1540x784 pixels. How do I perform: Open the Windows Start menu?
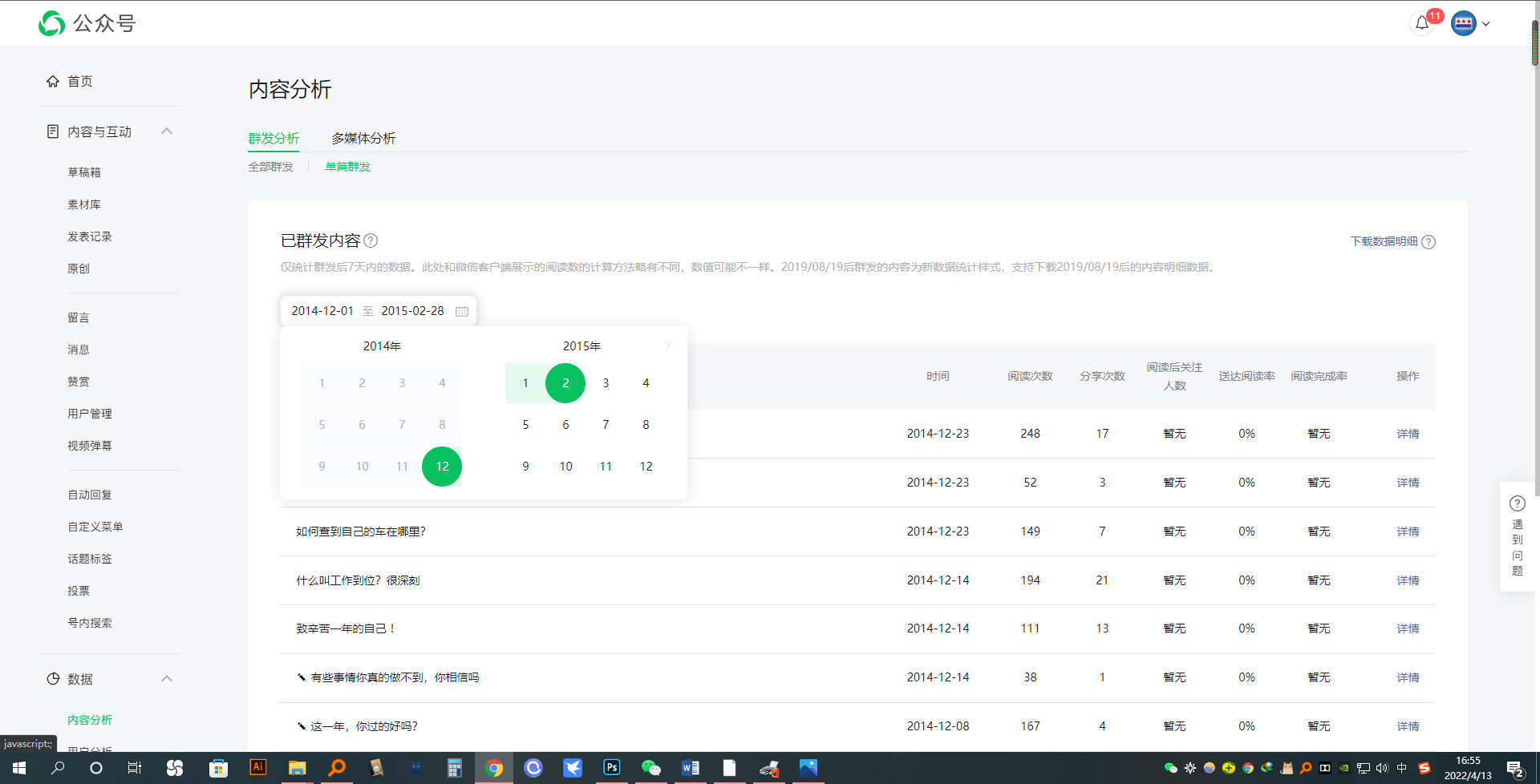click(19, 768)
